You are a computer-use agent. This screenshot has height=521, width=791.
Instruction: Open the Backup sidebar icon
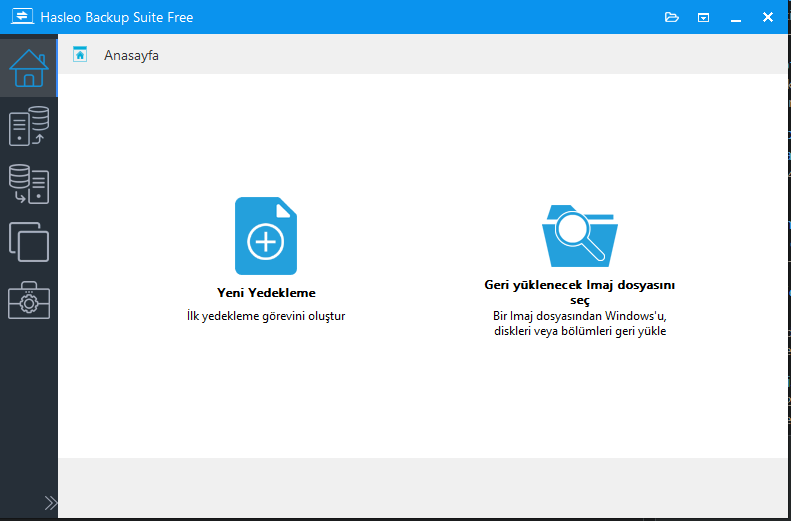pos(29,126)
